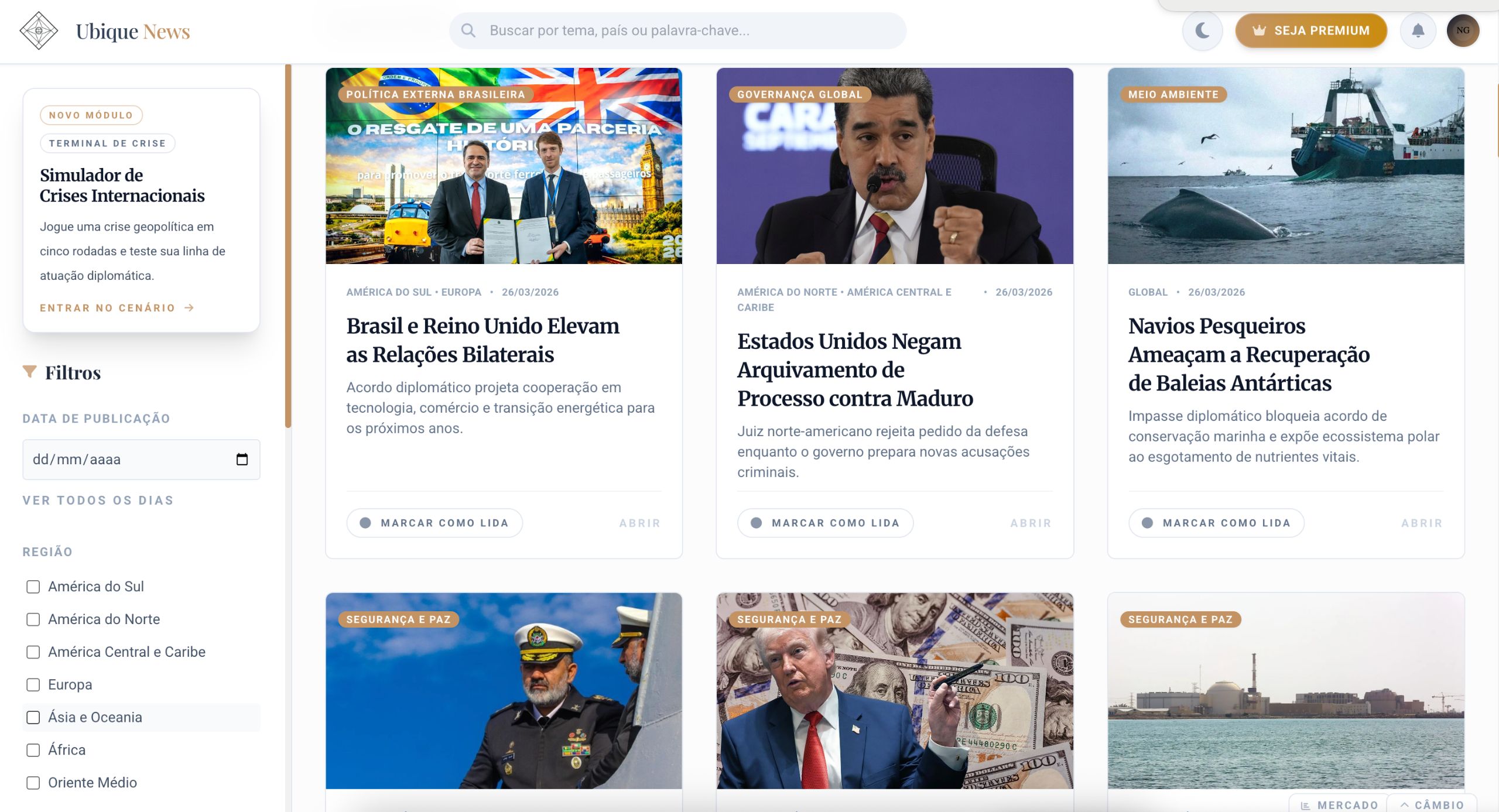Expand the Câmbio panel
Viewport: 1499px width, 812px height.
[x=1432, y=804]
